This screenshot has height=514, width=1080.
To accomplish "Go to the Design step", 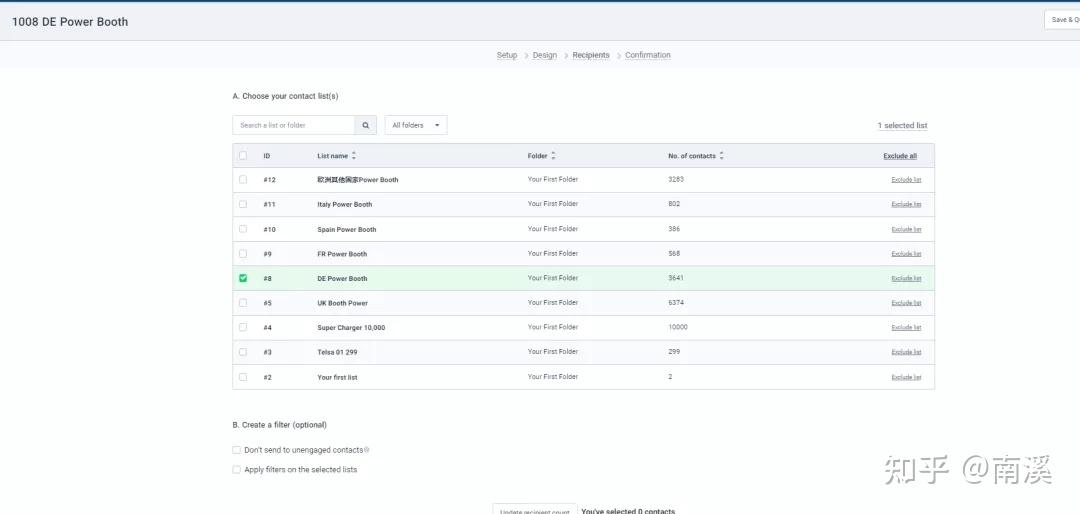I will (x=545, y=55).
